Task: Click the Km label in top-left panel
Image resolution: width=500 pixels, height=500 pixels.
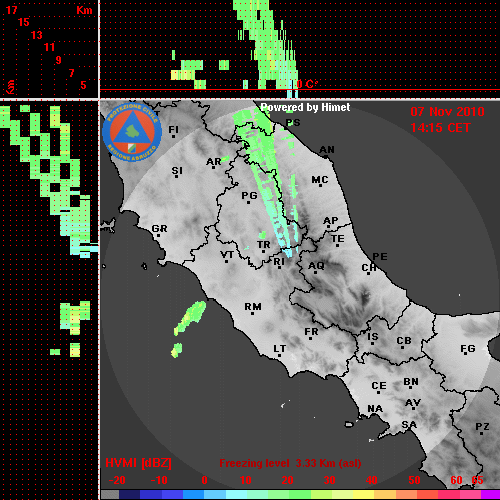Action: [84, 10]
